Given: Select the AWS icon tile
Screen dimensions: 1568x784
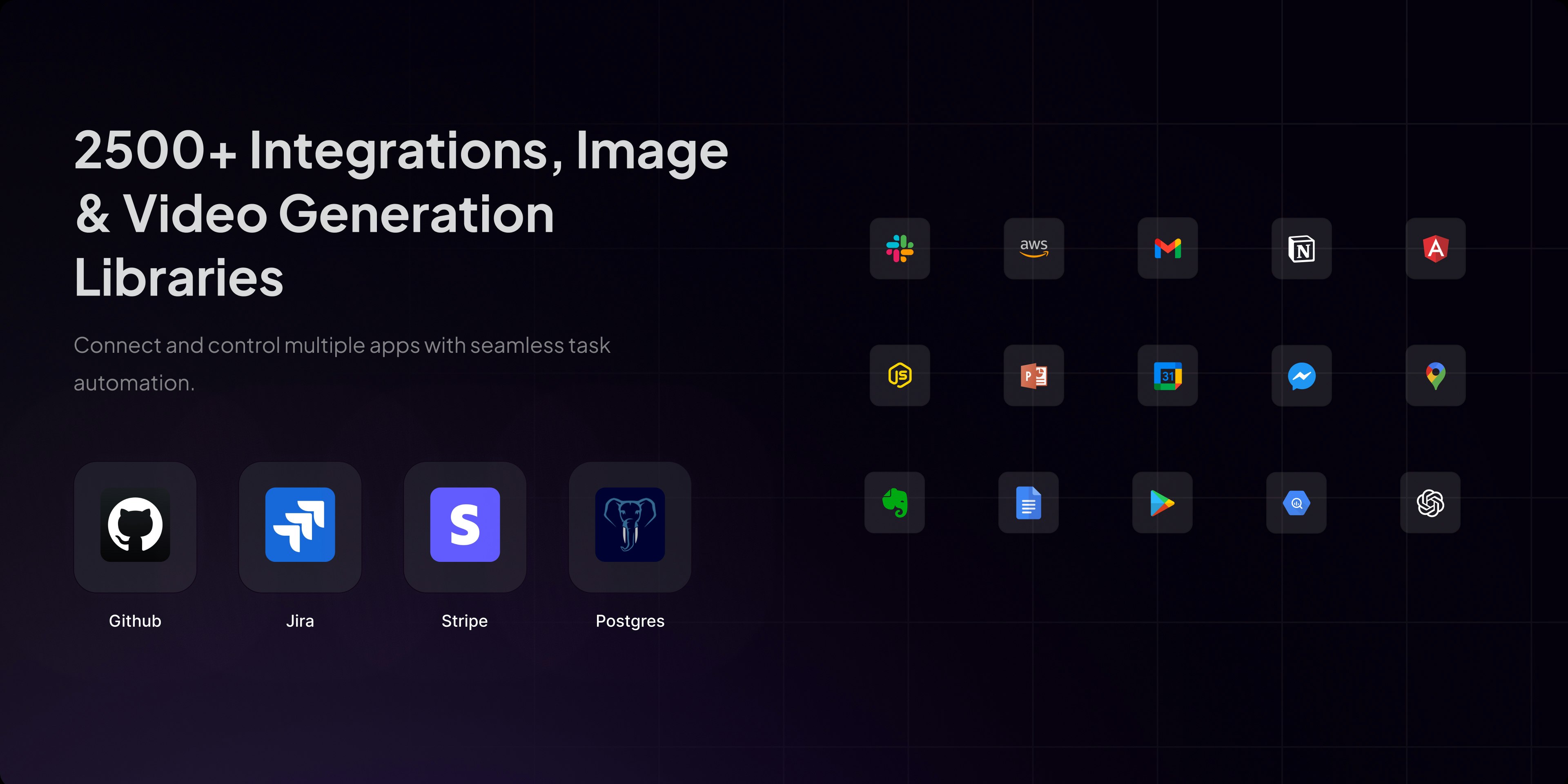Looking at the screenshot, I should coord(1033,248).
